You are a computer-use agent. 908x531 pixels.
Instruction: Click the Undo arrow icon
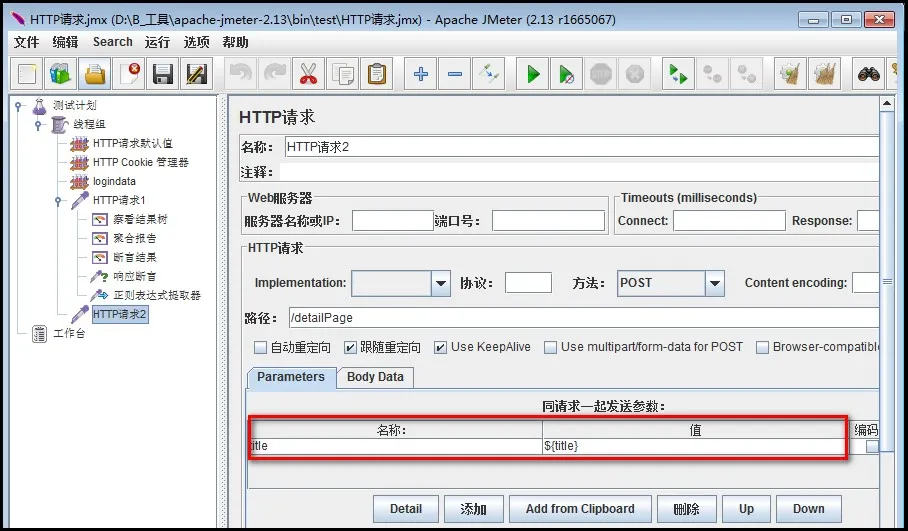coord(240,74)
